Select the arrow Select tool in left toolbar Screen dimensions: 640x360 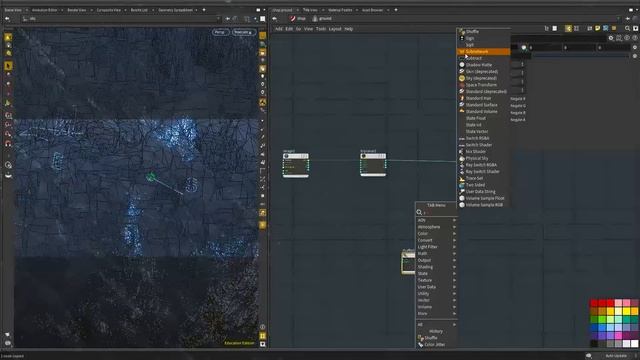click(x=8, y=65)
